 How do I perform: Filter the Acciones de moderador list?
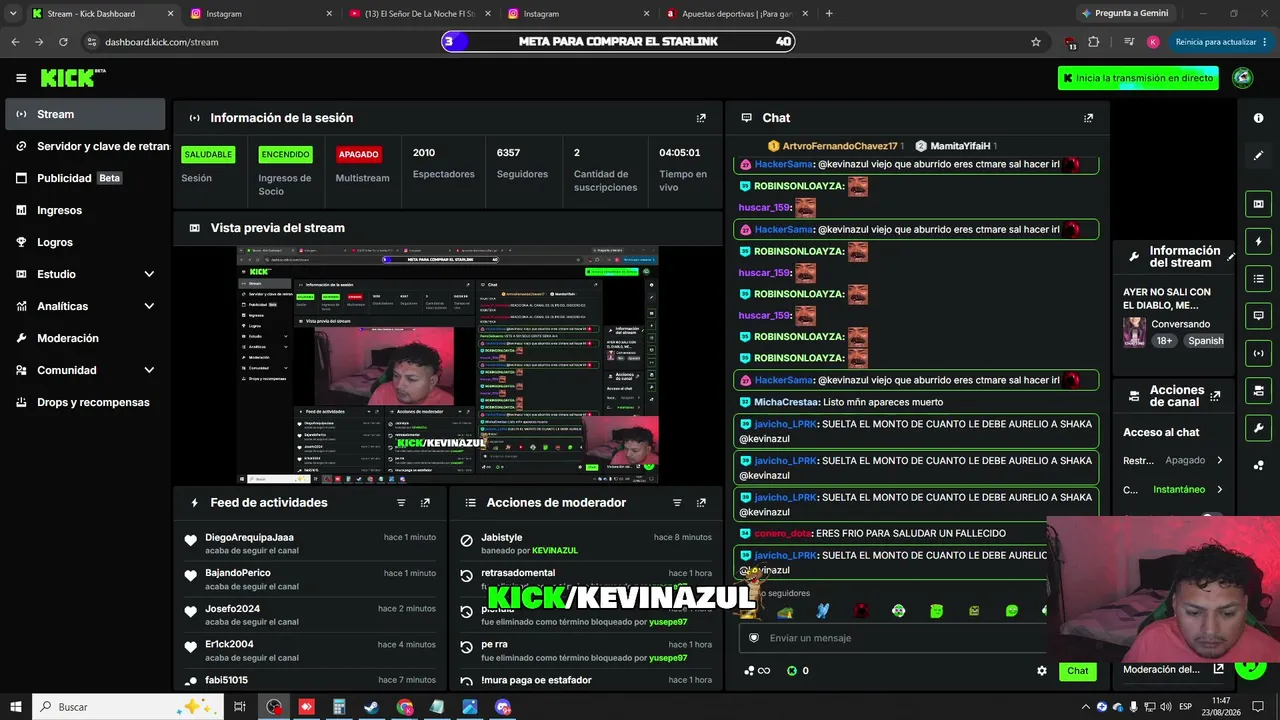coord(677,503)
